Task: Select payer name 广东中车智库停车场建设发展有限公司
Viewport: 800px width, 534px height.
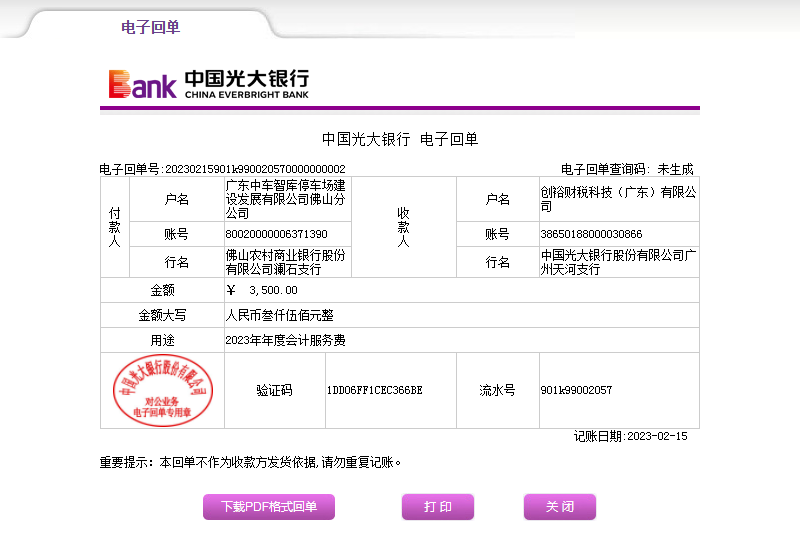Action: (x=286, y=199)
